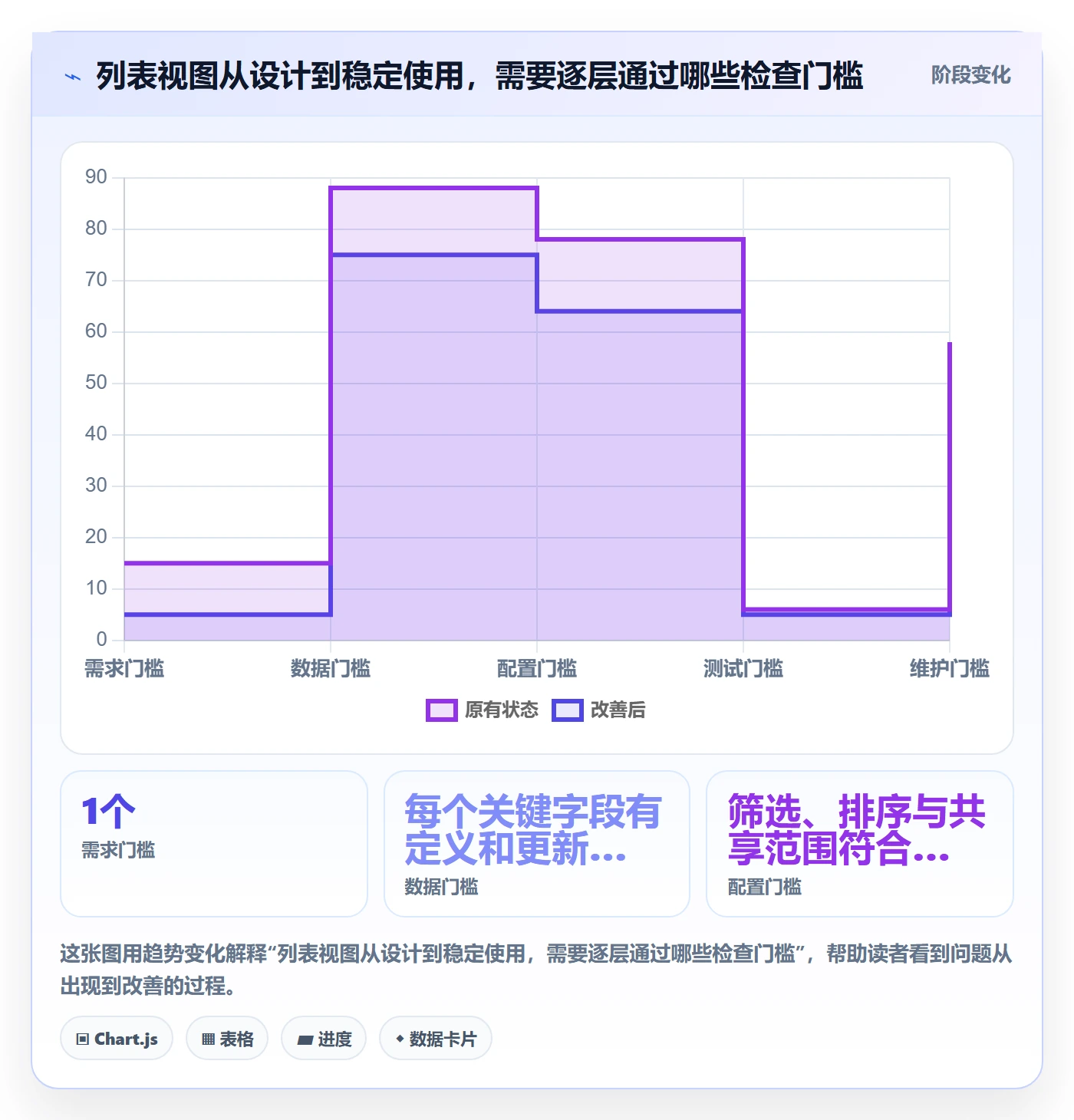The width and height of the screenshot is (1074, 1120).
Task: Open the 1个 需求门槛 data card
Action: (214, 844)
